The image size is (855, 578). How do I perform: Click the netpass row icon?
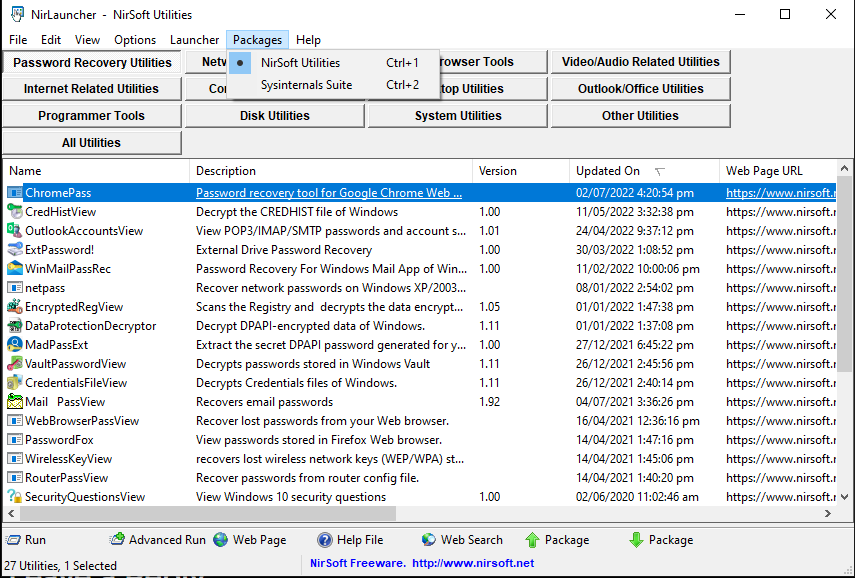15,288
